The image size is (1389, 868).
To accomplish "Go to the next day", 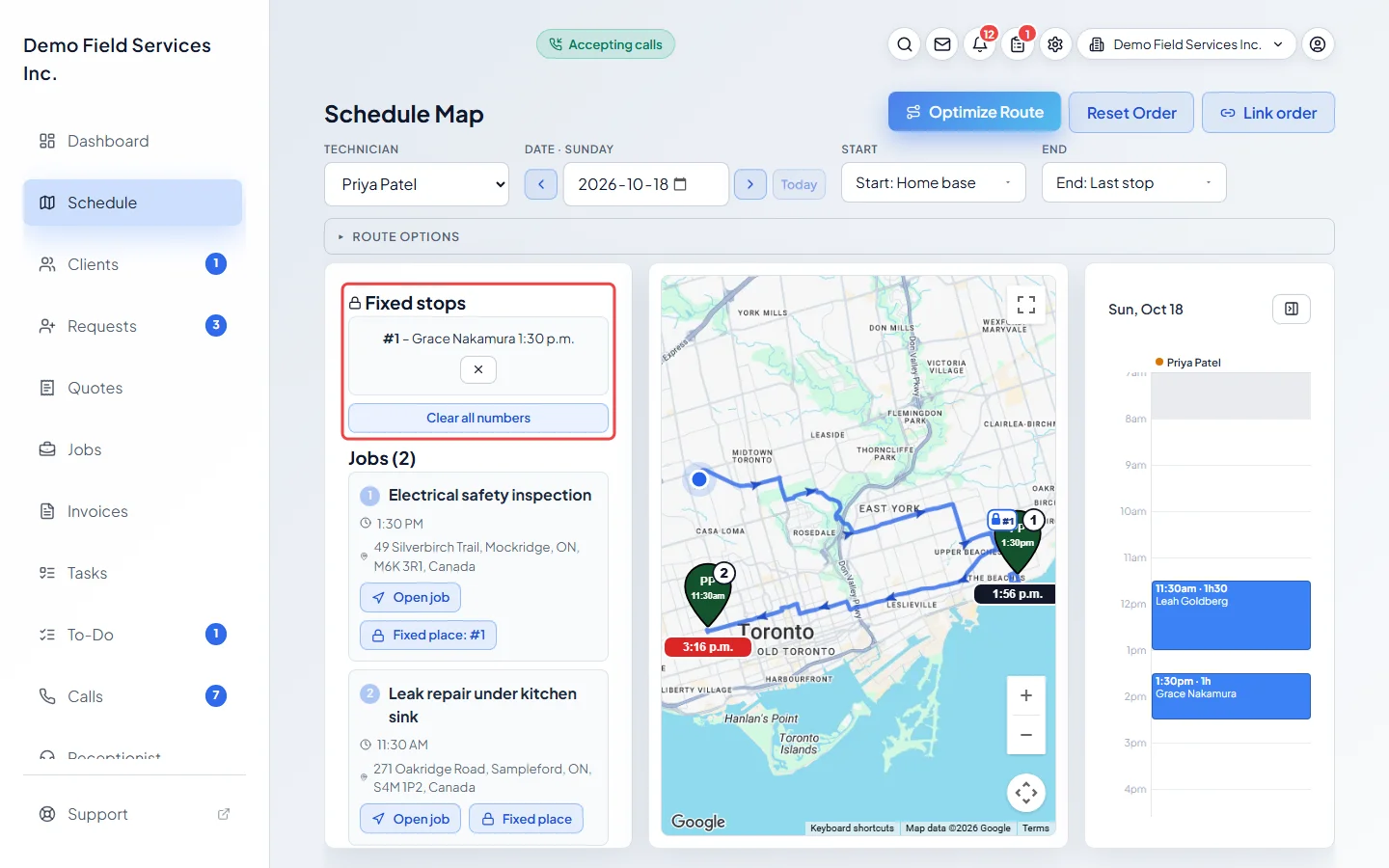I will [750, 184].
